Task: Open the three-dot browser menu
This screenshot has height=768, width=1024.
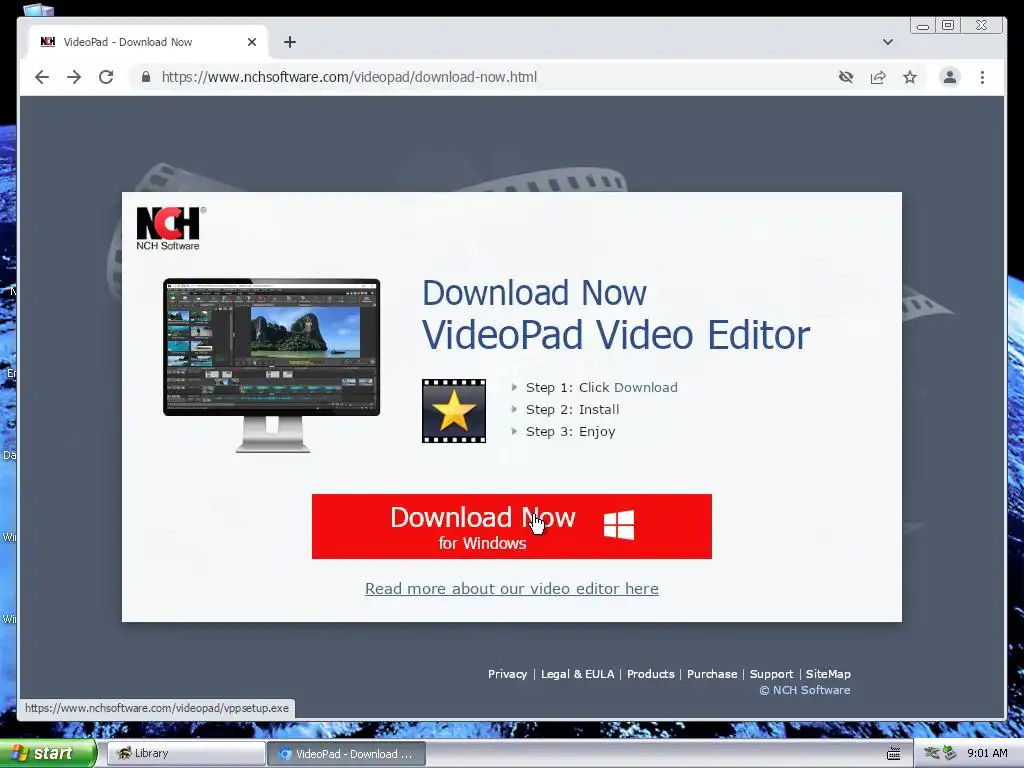Action: coord(982,77)
